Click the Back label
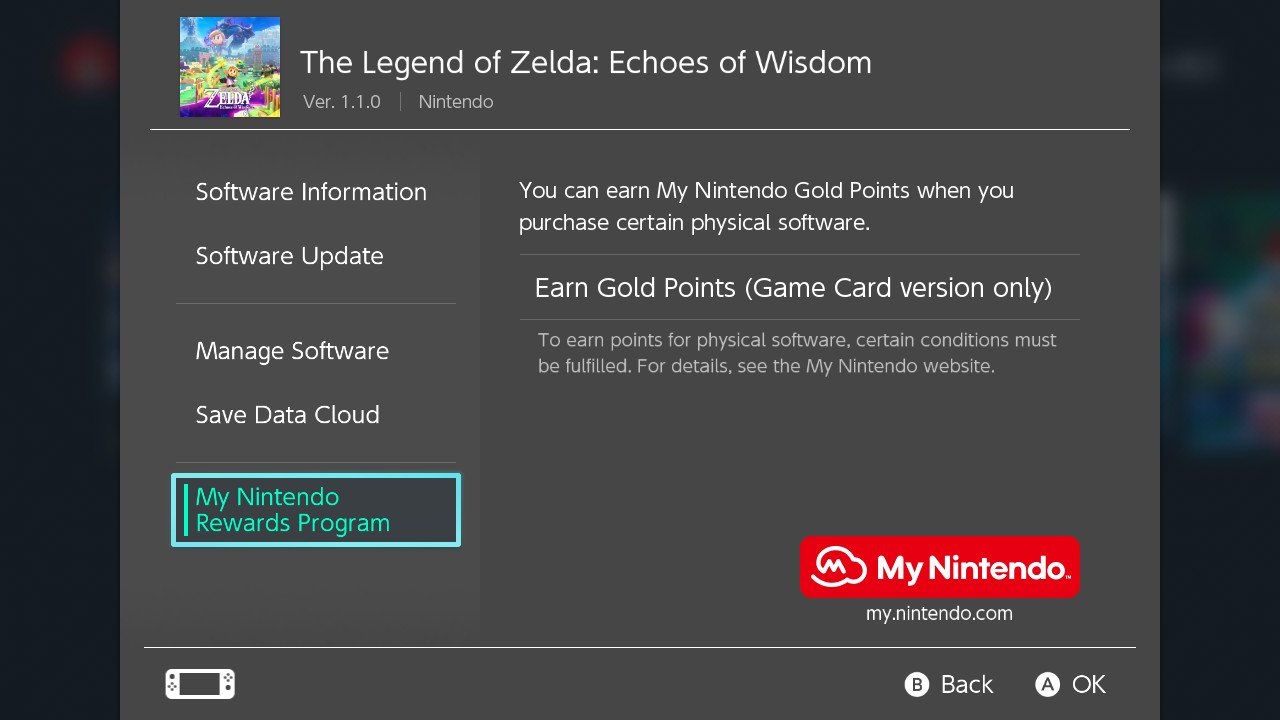Viewport: 1280px width, 720px height. 967,684
